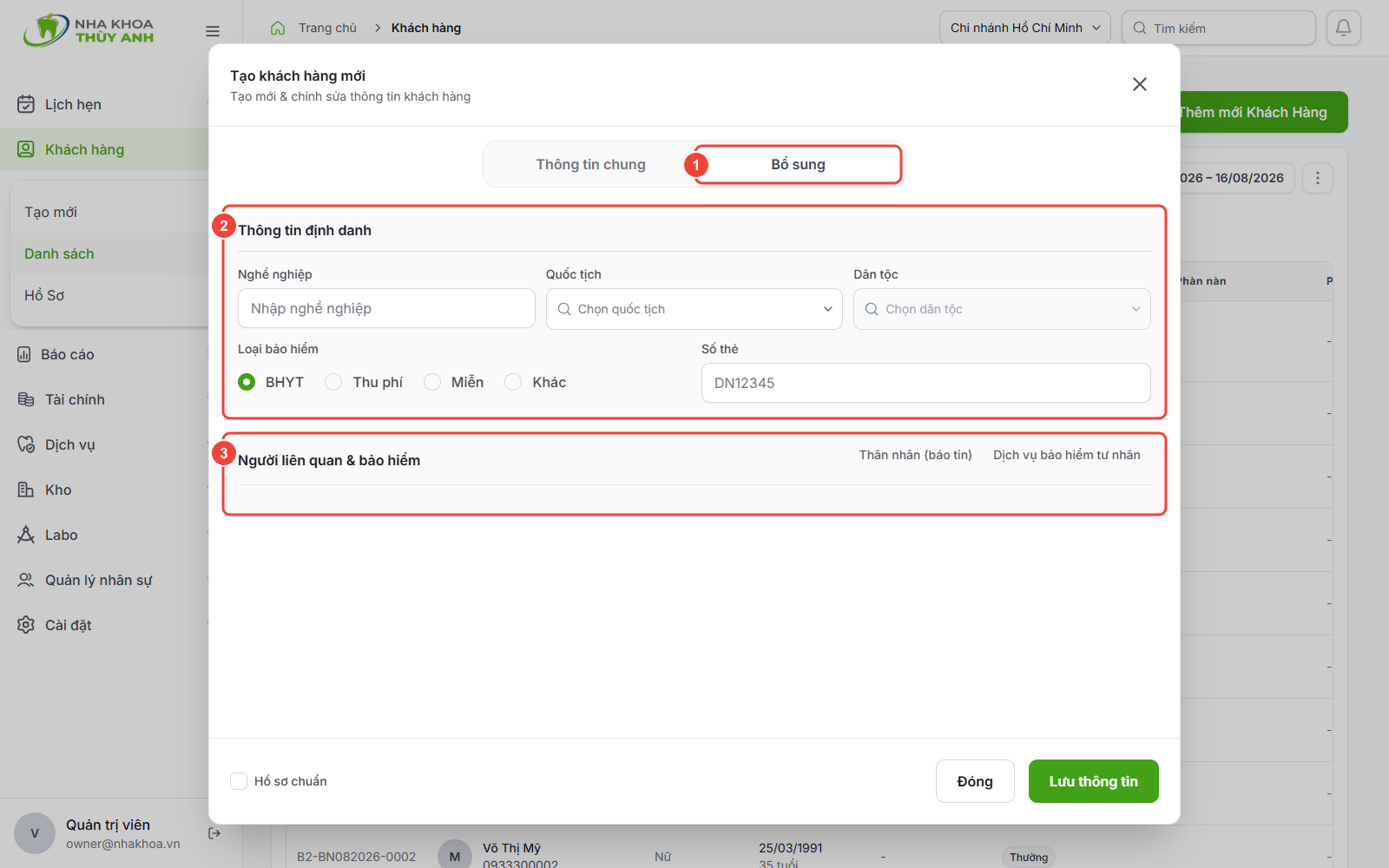Viewport: 1389px width, 868px height.
Task: Open the Danh sách submenu item
Action: pyautogui.click(x=59, y=253)
